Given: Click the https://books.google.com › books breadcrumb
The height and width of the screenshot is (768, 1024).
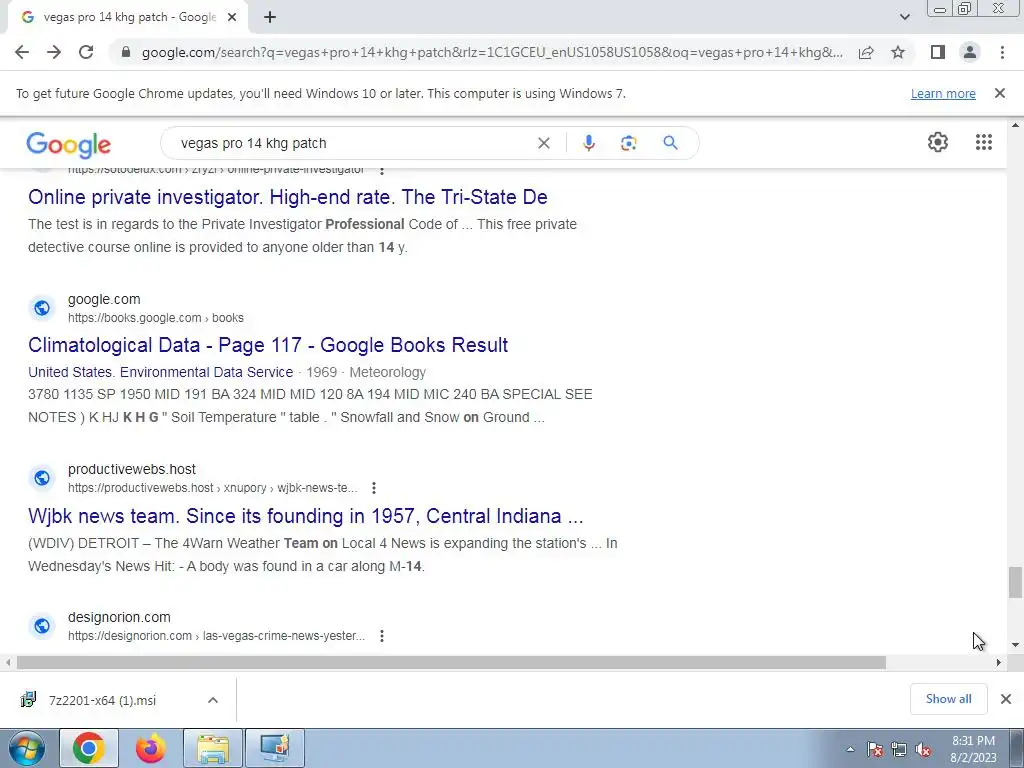Looking at the screenshot, I should tap(155, 318).
